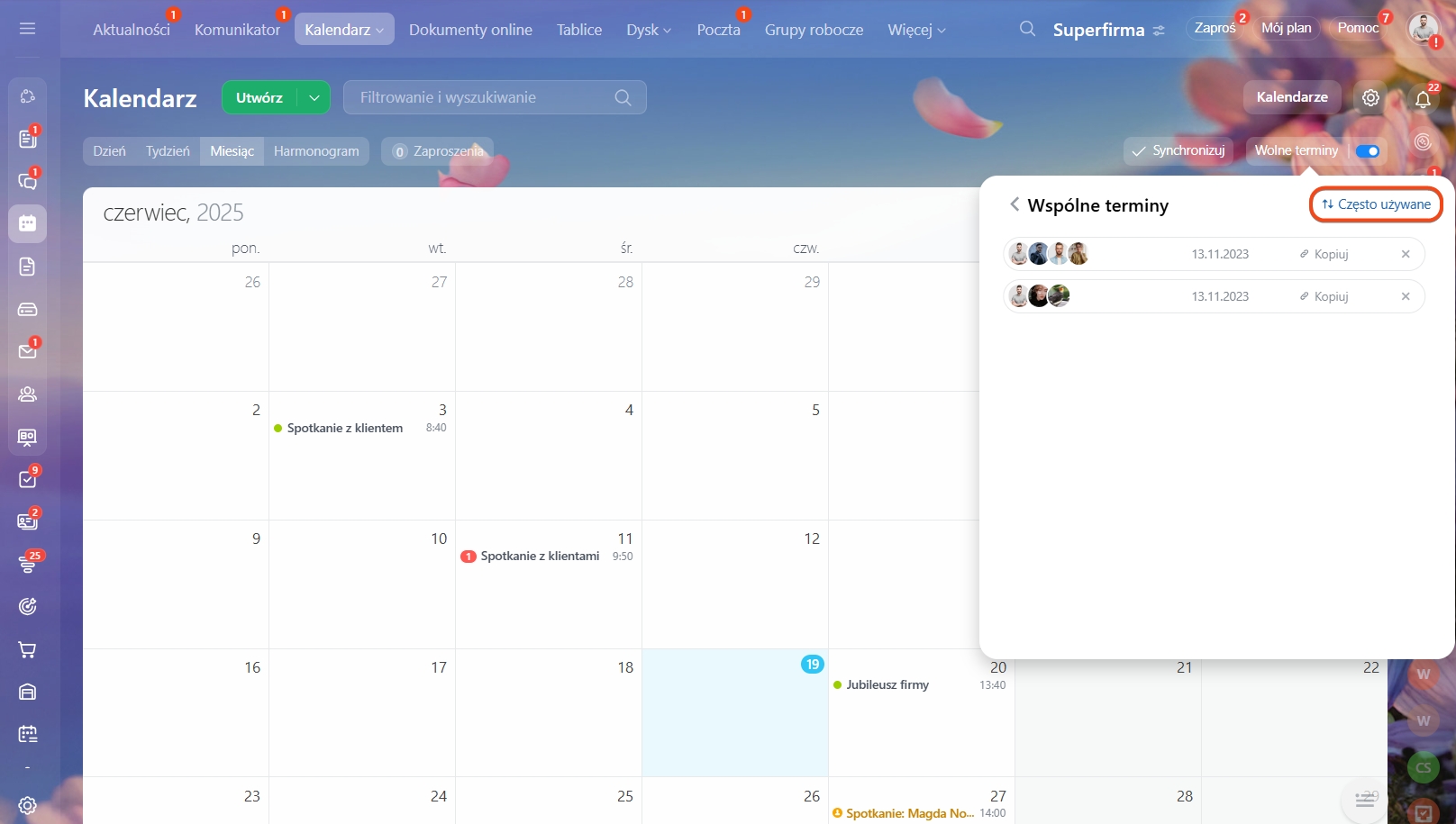Open Poczta in top menu
1456x824 pixels.
[718, 30]
